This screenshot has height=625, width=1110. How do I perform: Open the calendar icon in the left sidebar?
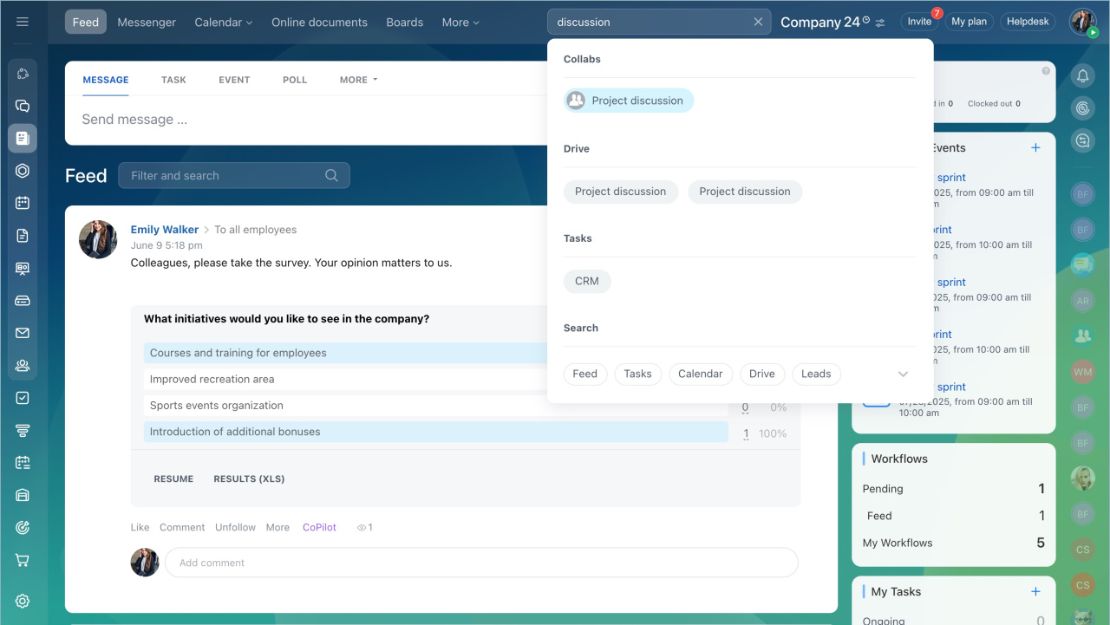22,203
